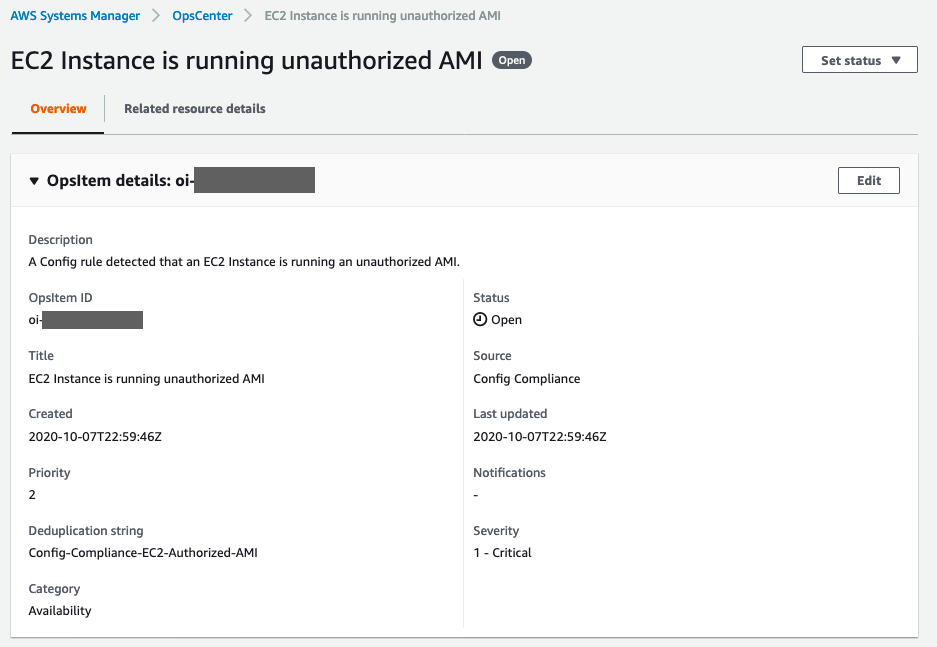Select the Overview tab

[x=57, y=108]
